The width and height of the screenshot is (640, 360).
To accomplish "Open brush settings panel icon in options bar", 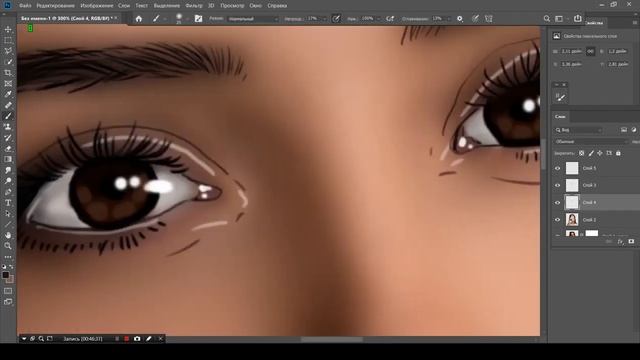I will (x=198, y=19).
